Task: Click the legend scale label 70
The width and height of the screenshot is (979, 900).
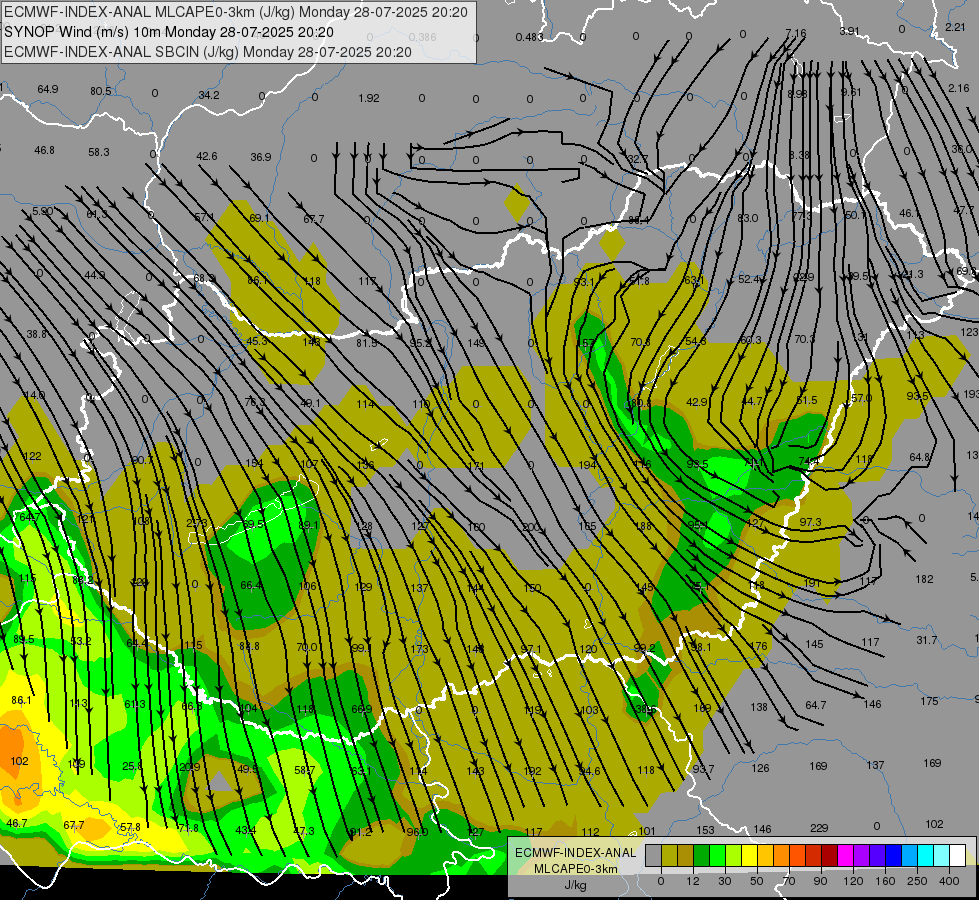Action: coord(789,881)
